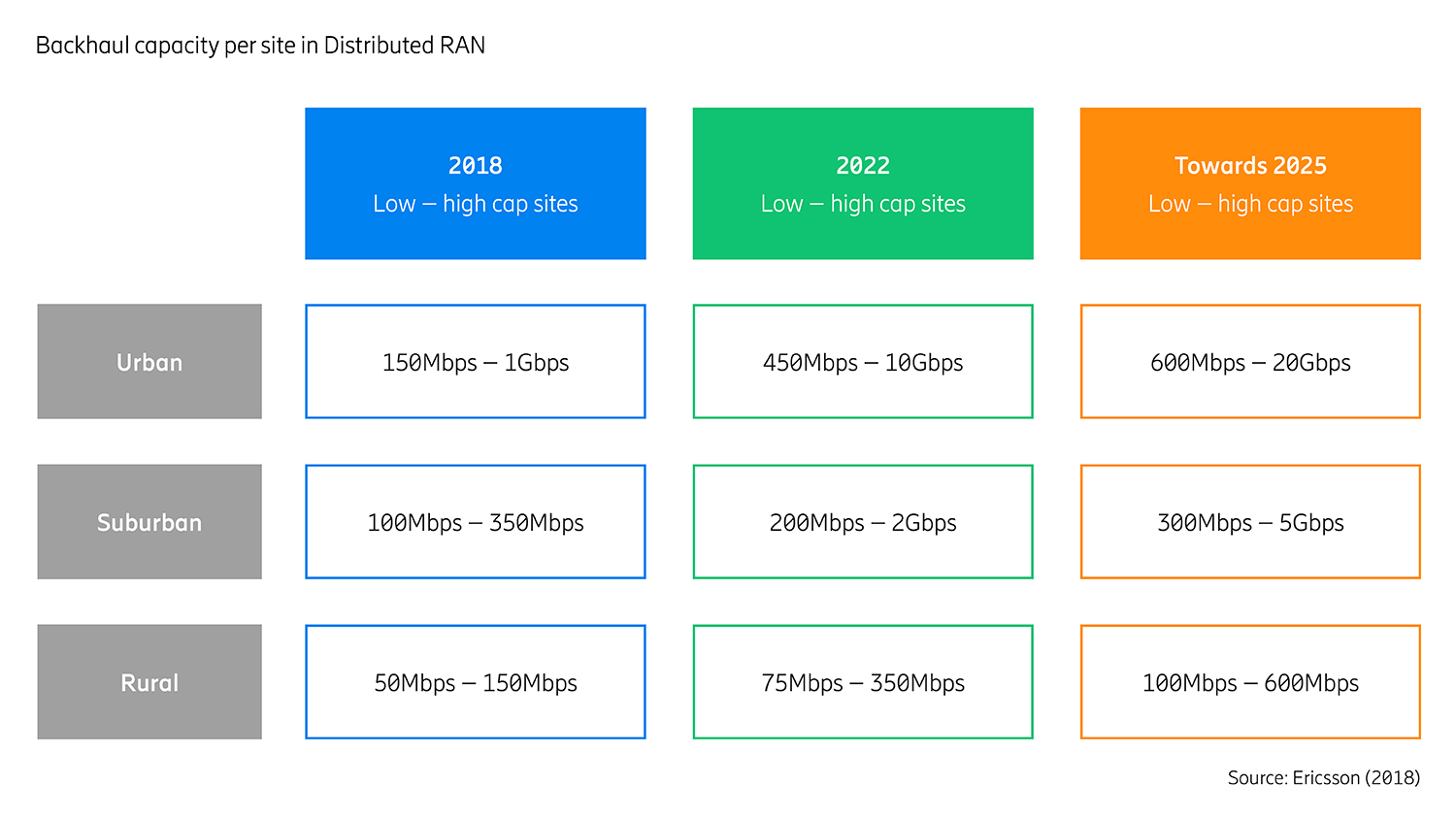Select the 100Mbps – 350Mbps Suburban cell
Screen dimensions: 1456x819
point(475,521)
